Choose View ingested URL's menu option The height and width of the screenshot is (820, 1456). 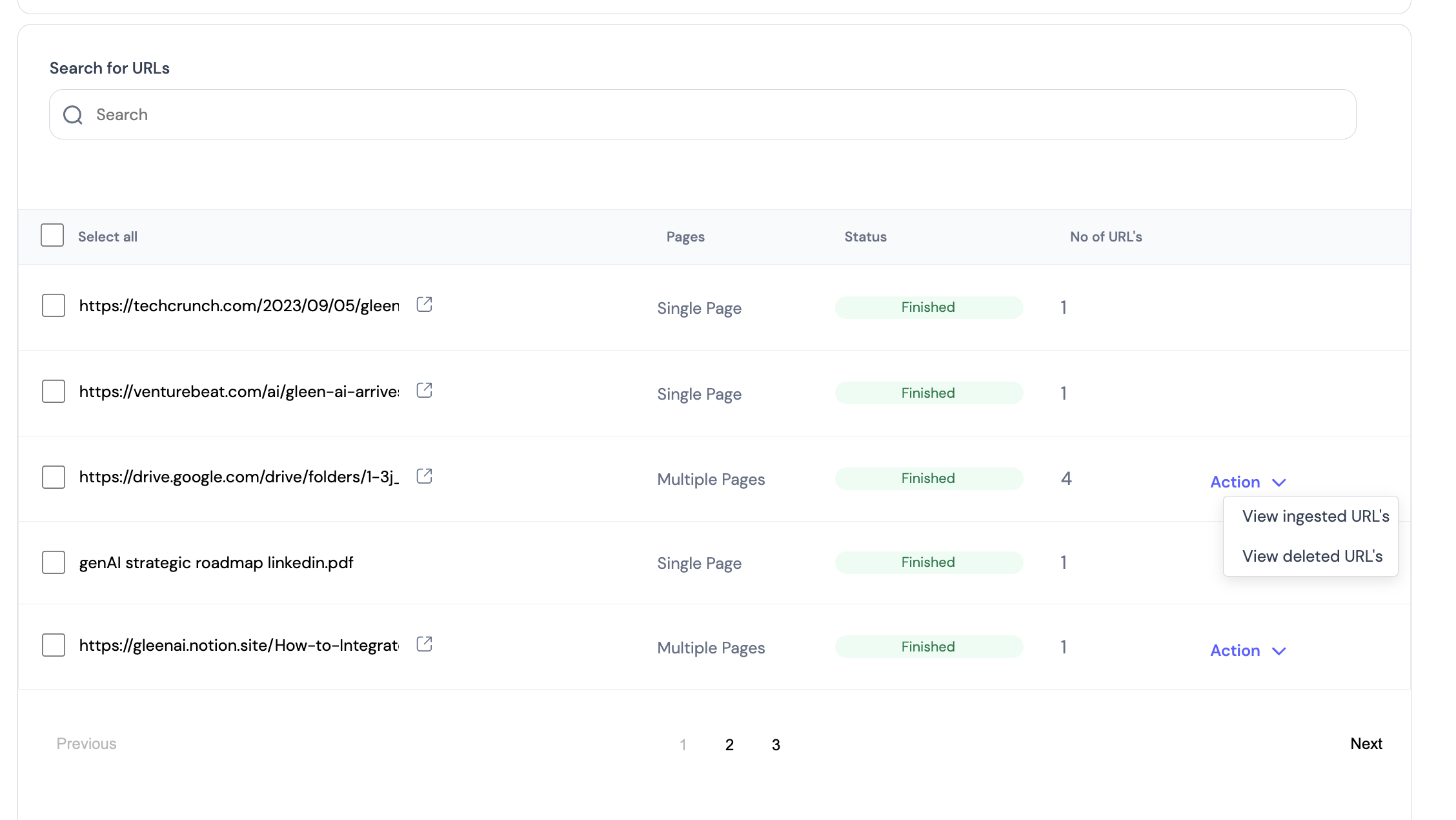click(x=1315, y=517)
